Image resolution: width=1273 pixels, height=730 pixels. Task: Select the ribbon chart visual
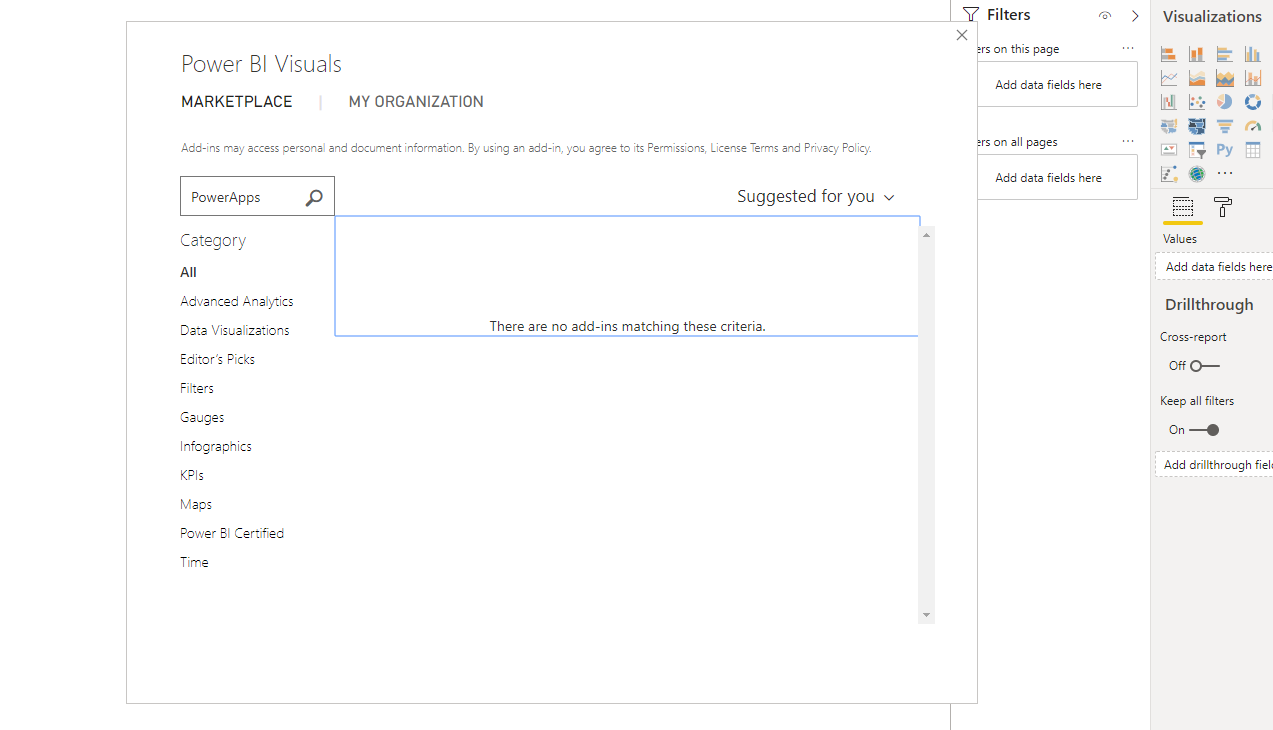(1225, 78)
